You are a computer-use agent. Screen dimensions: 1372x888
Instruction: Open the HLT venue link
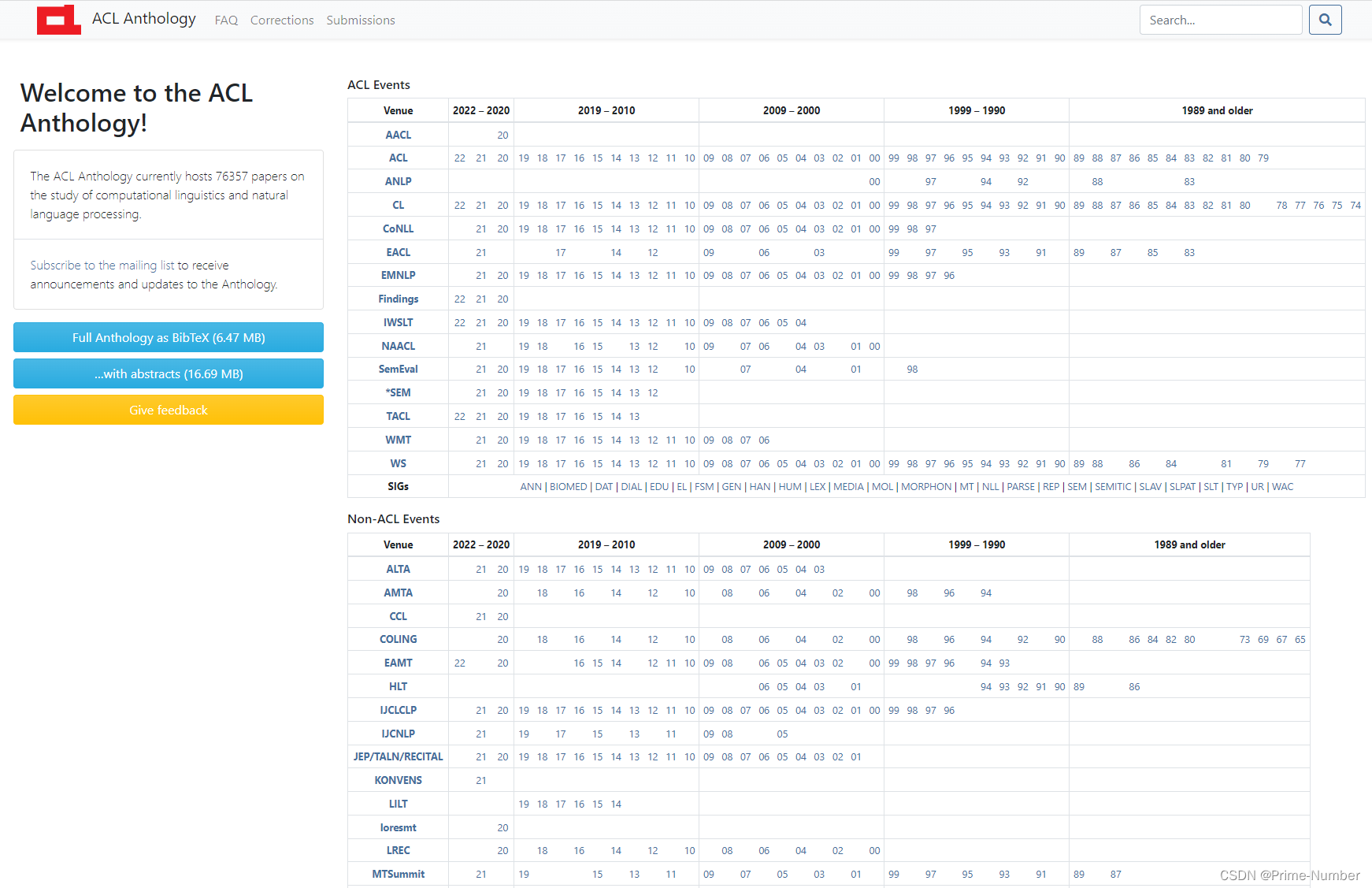pos(399,686)
